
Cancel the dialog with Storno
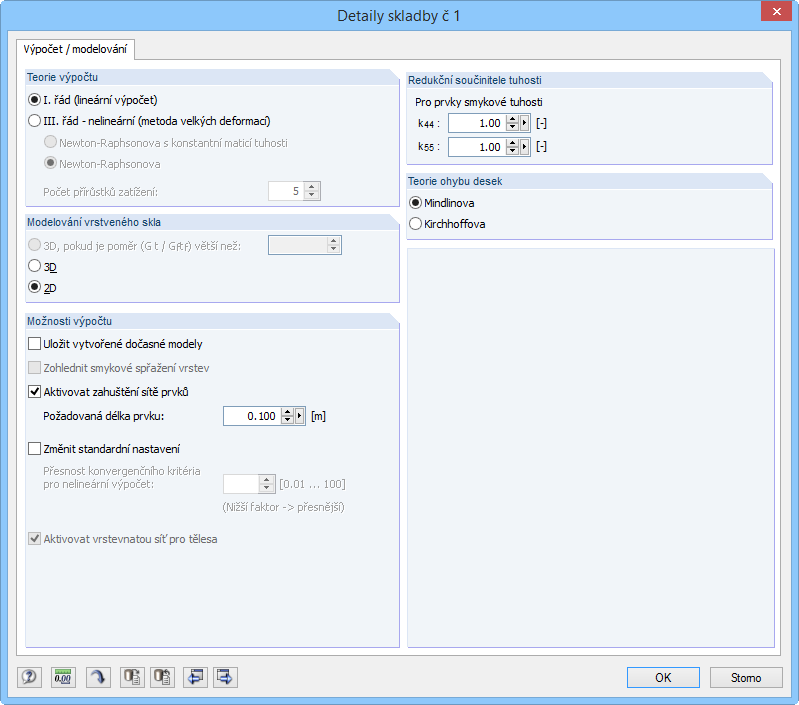[746, 677]
